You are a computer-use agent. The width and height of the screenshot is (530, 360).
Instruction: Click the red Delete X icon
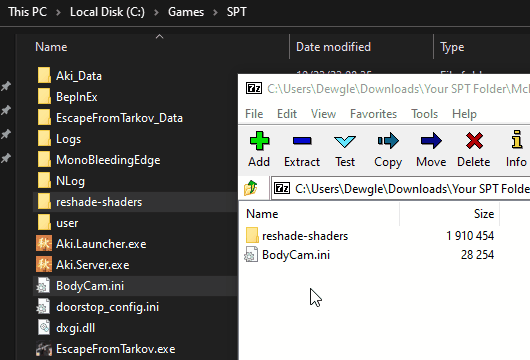click(474, 140)
